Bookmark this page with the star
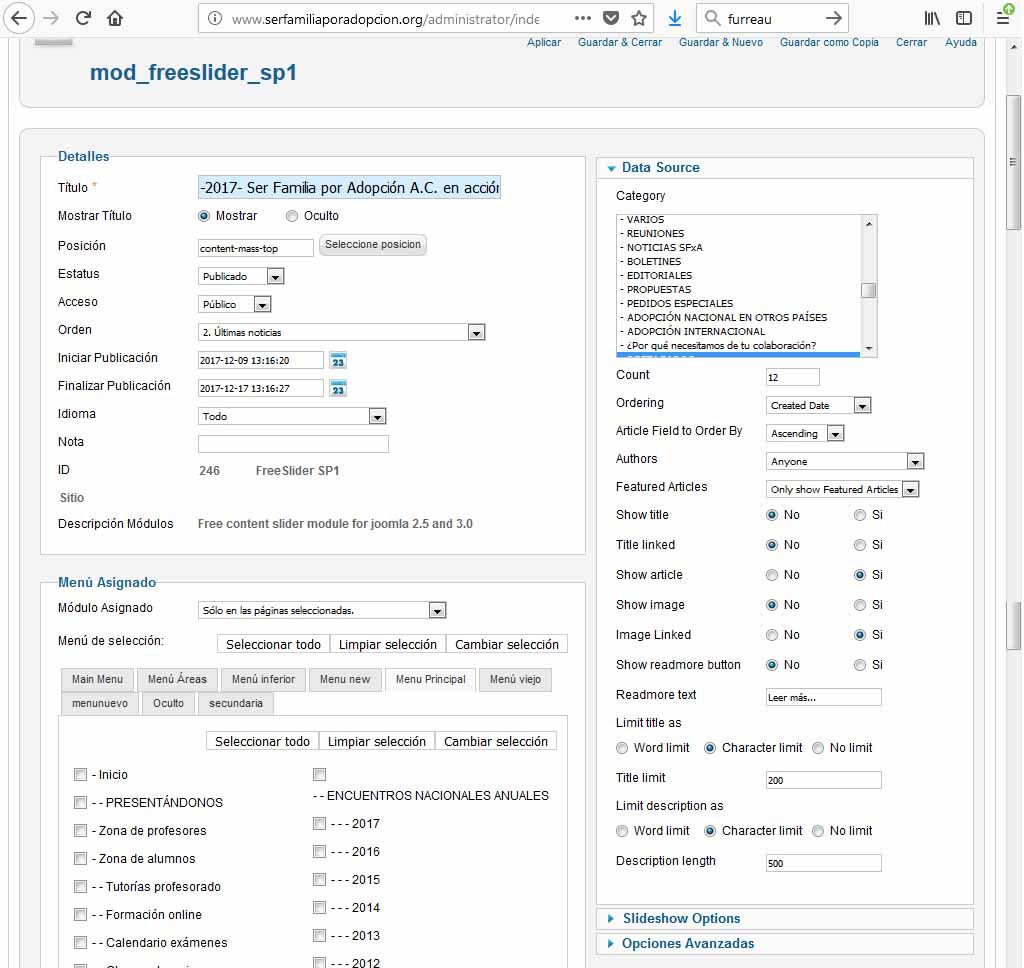Image resolution: width=1024 pixels, height=968 pixels. tap(639, 18)
